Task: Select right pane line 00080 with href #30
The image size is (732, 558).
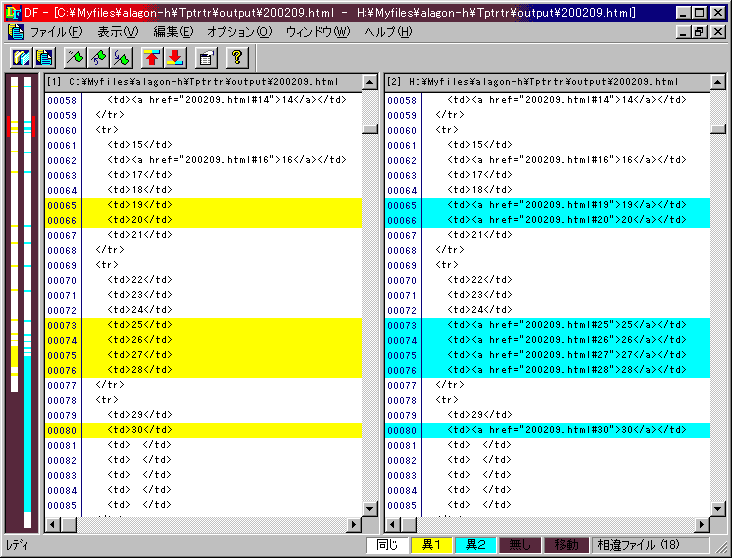Action: tap(548, 430)
